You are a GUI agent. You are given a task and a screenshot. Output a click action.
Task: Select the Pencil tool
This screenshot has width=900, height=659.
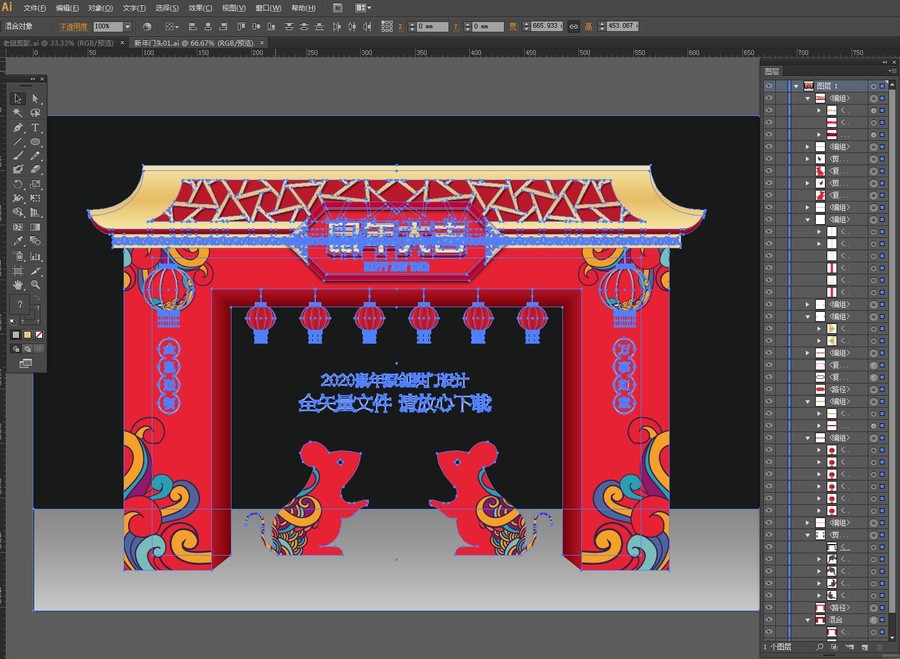coord(35,156)
